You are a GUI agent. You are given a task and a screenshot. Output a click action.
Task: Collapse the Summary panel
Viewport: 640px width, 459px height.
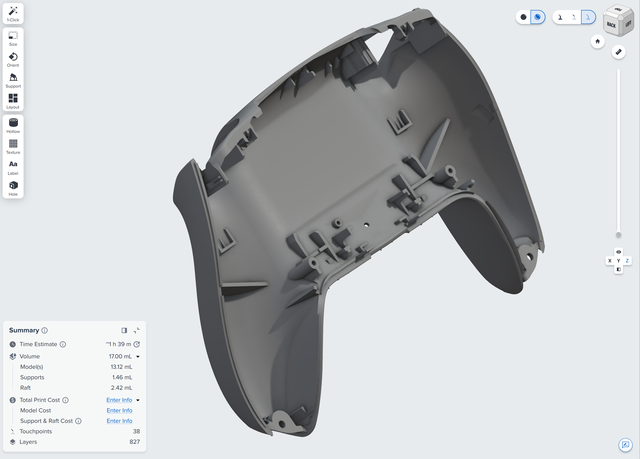point(136,330)
